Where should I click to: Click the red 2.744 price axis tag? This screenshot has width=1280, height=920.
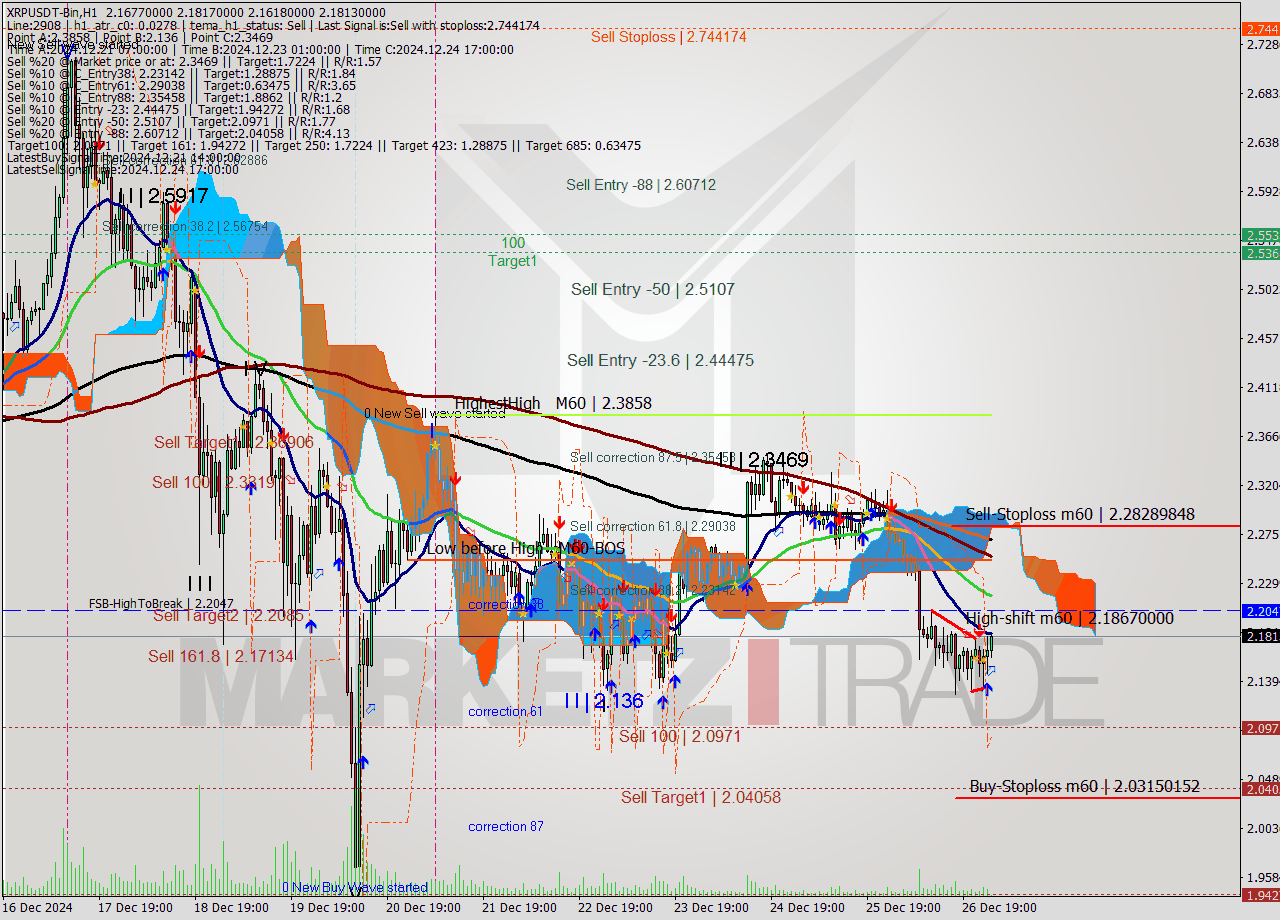point(1259,29)
